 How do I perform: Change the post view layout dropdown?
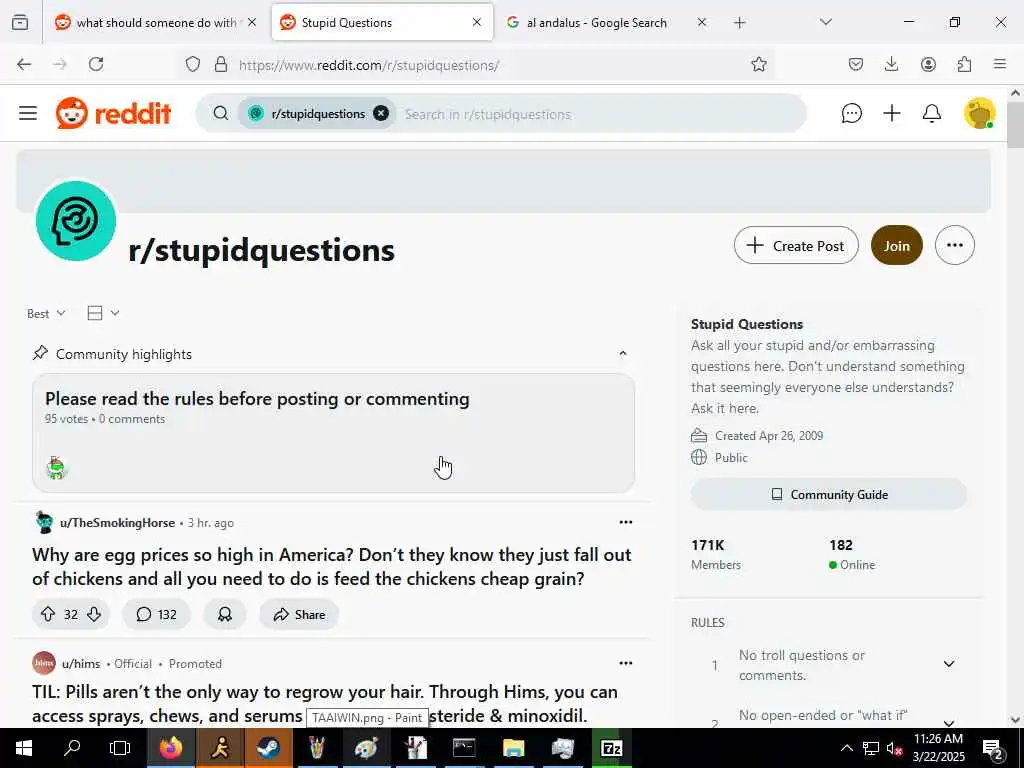[x=103, y=313]
